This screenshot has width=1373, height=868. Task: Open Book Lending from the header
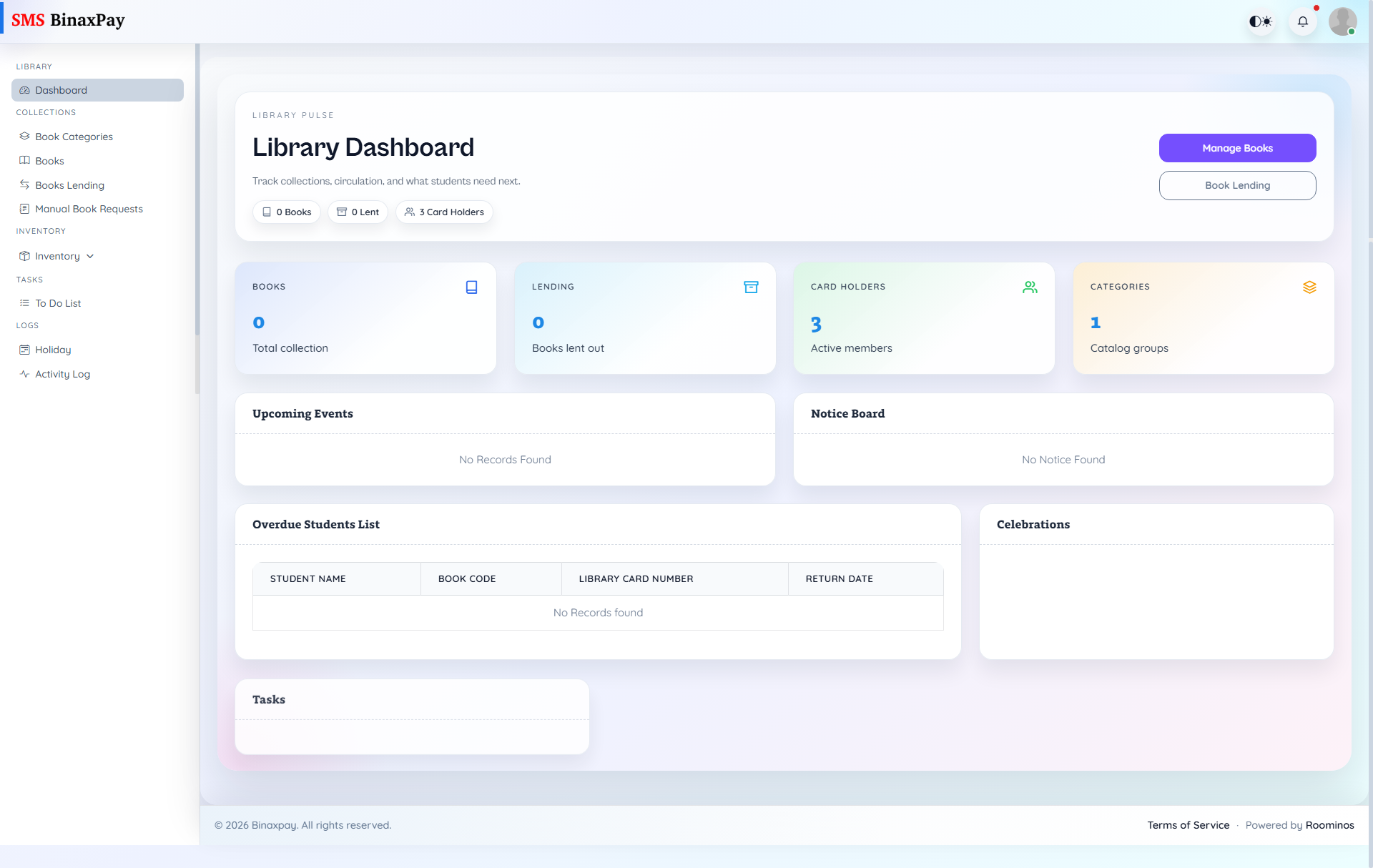tap(1237, 185)
